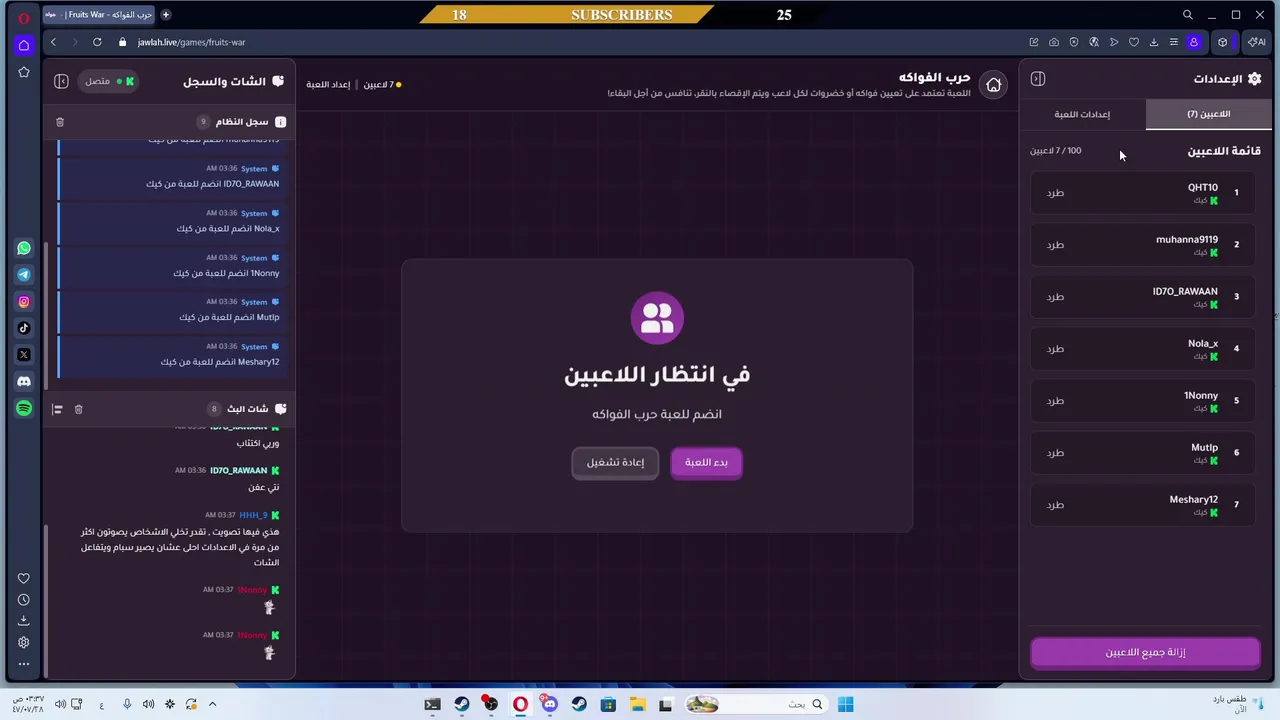Open WhatsApp in the Opera sidebar

(x=24, y=248)
